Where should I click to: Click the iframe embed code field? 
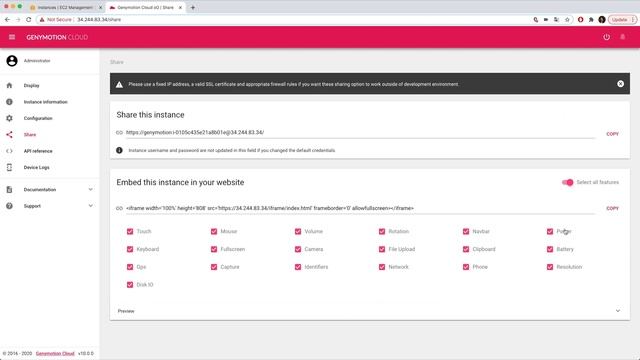click(360, 208)
